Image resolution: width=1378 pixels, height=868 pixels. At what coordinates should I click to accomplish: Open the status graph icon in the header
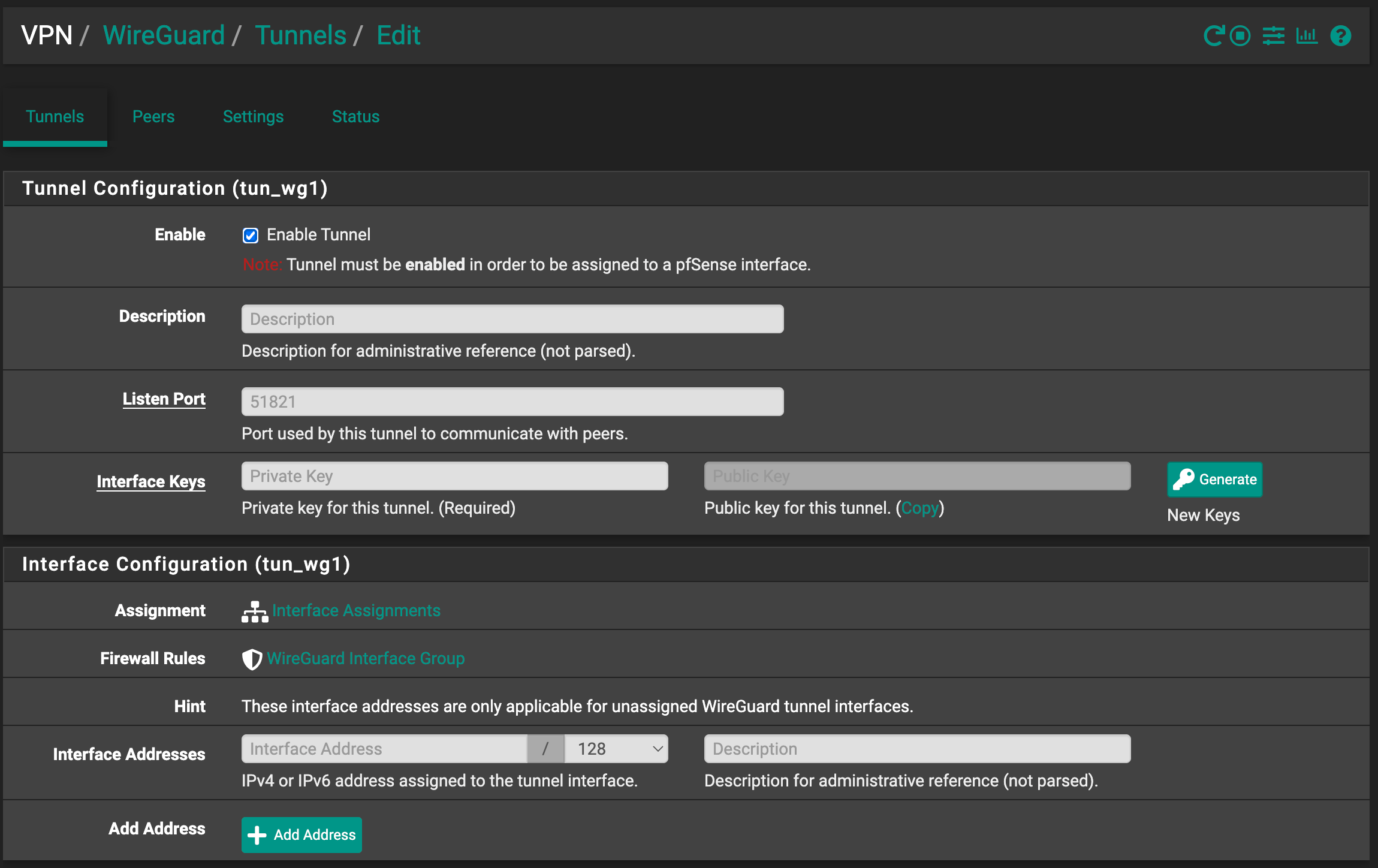(x=1307, y=36)
